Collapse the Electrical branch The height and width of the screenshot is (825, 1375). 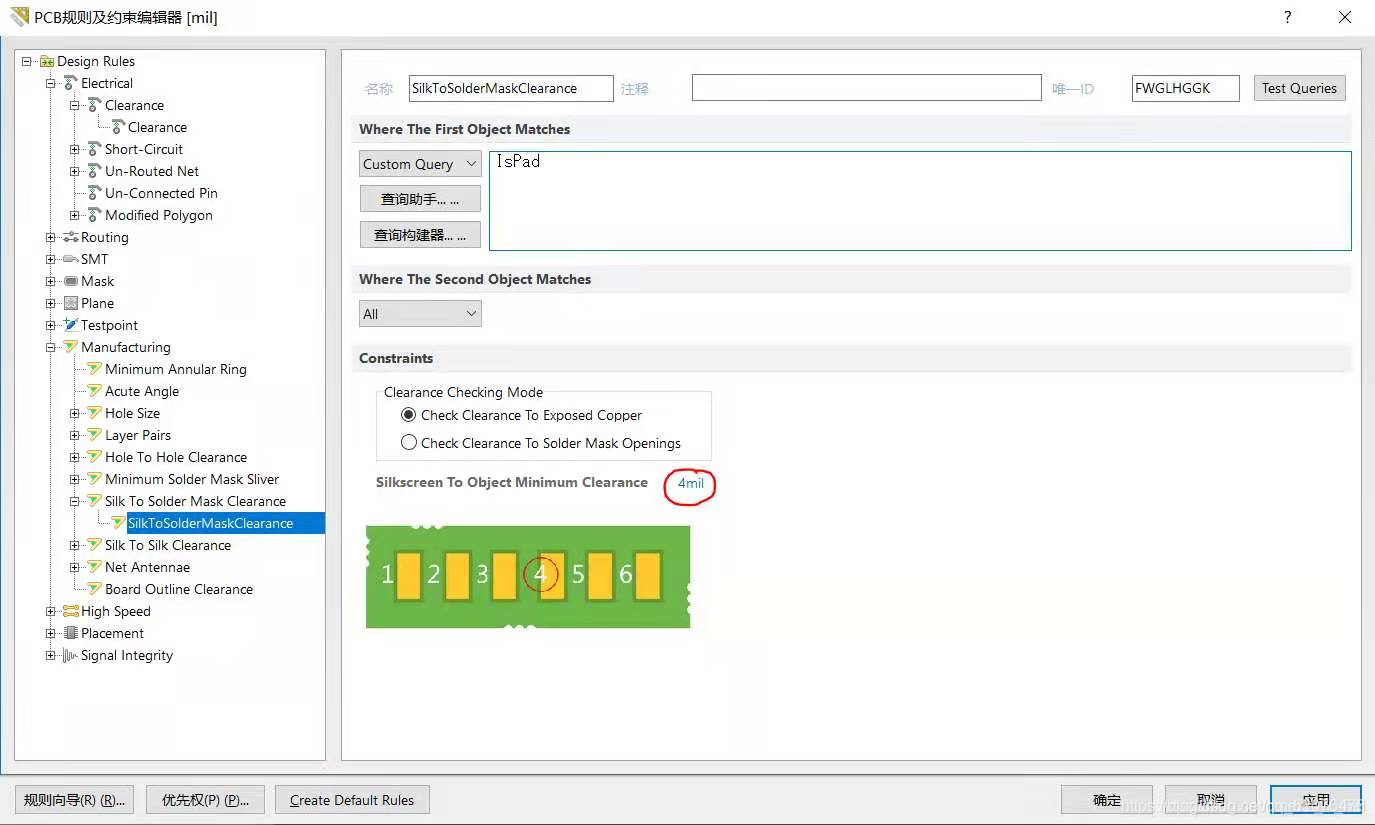click(51, 83)
